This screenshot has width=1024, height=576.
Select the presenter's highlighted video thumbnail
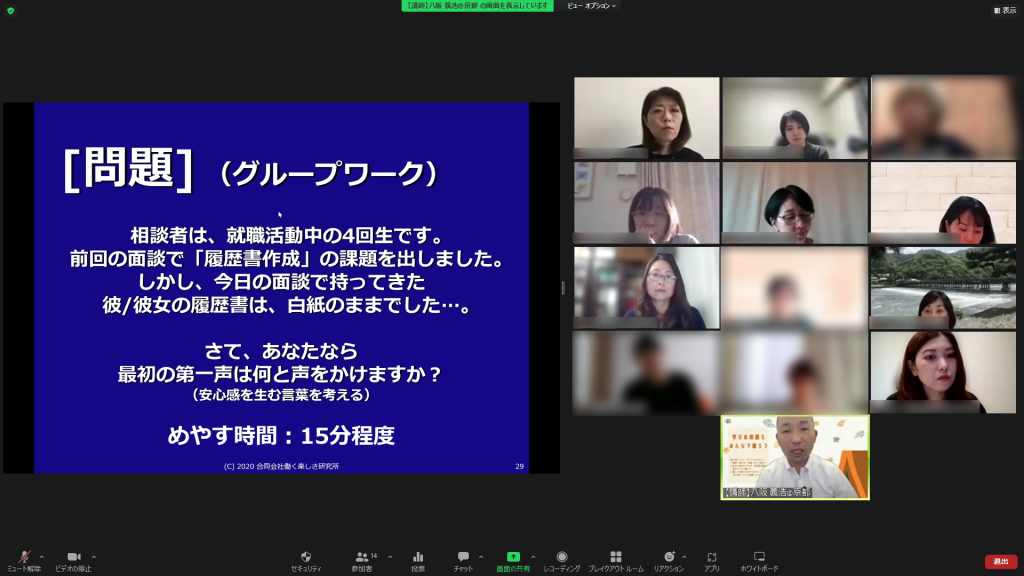tap(795, 457)
